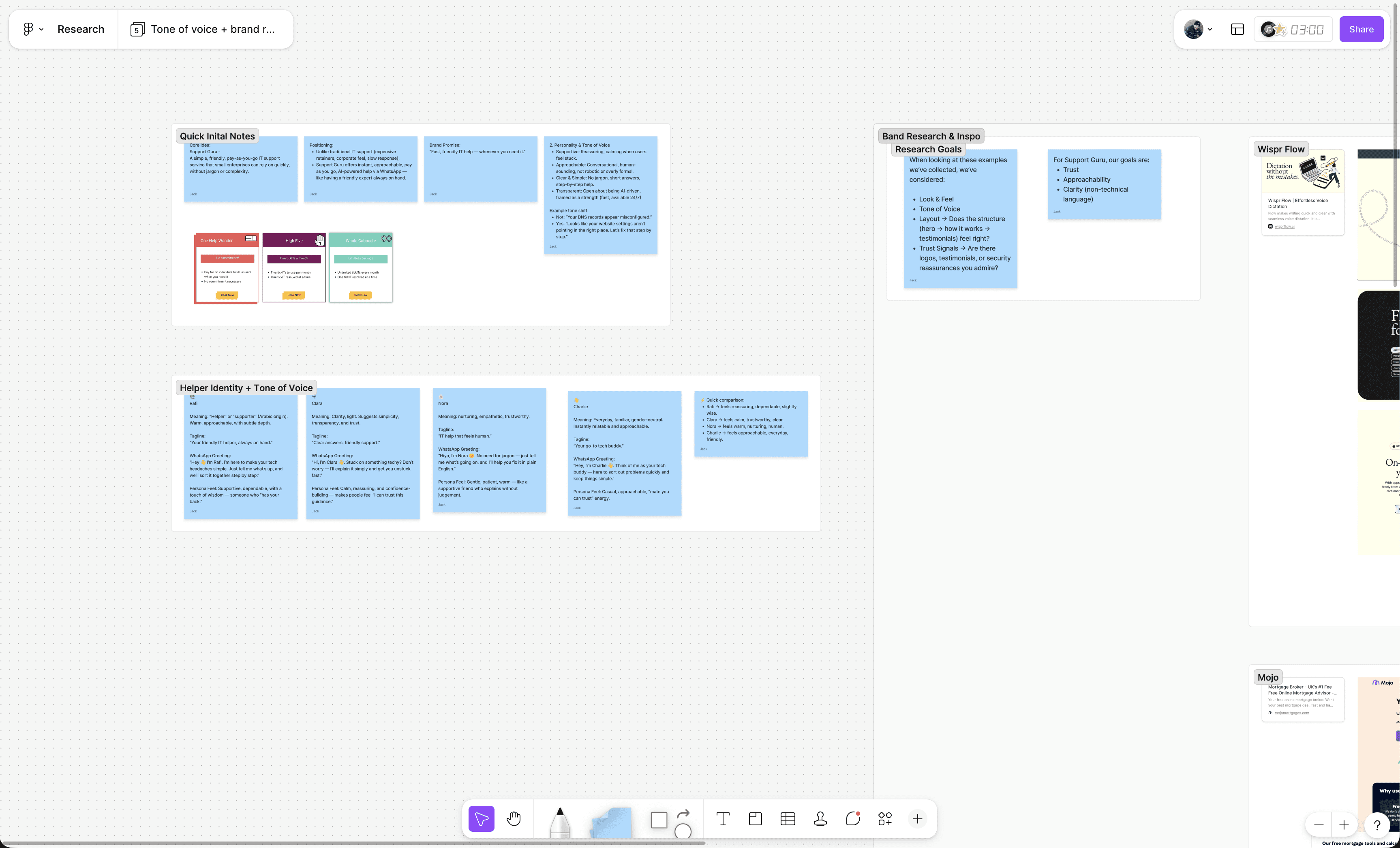Viewport: 1400px width, 848px height.
Task: Zoom out with the minus button
Action: tap(1319, 825)
